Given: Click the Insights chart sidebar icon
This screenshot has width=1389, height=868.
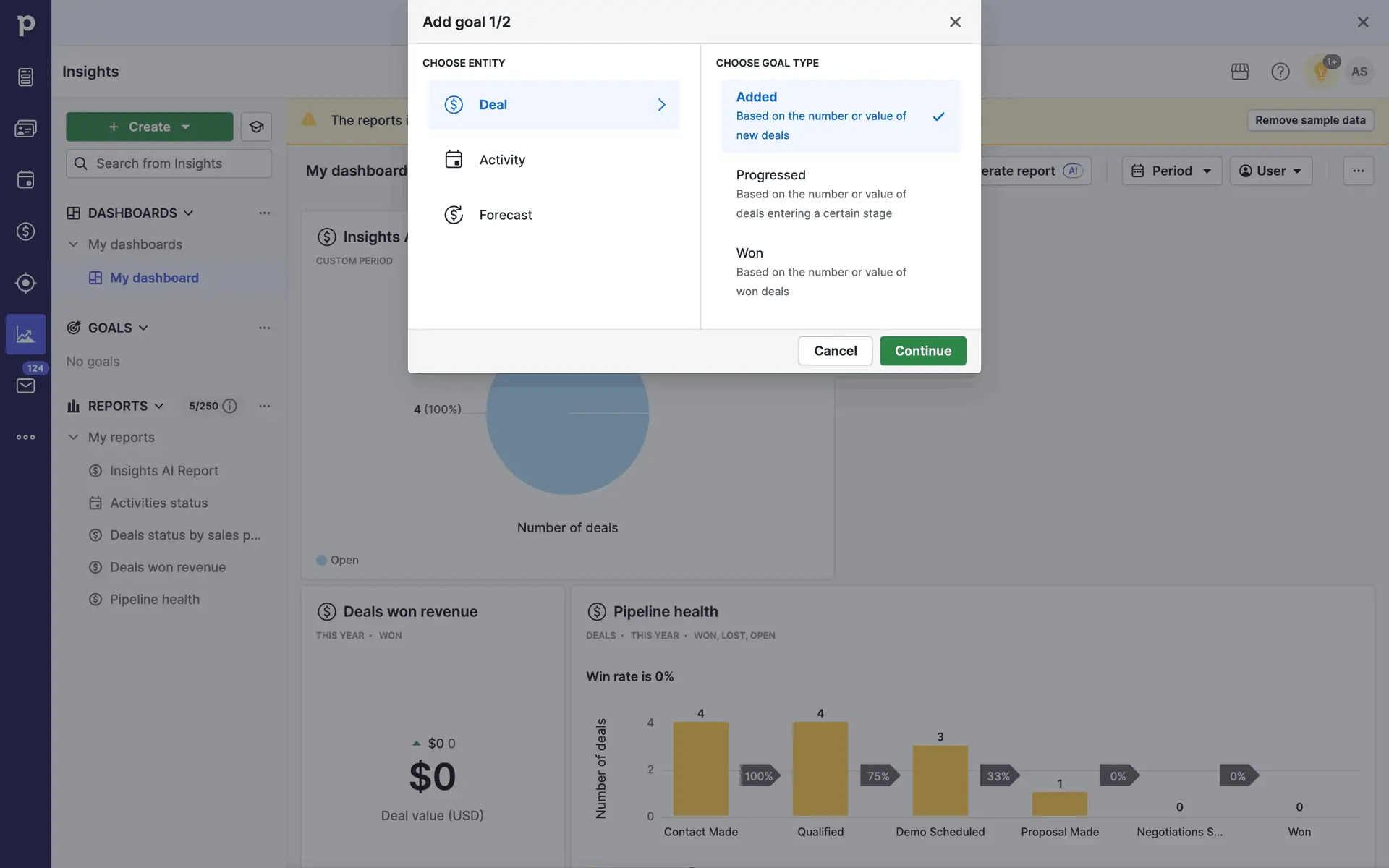Looking at the screenshot, I should 25,334.
